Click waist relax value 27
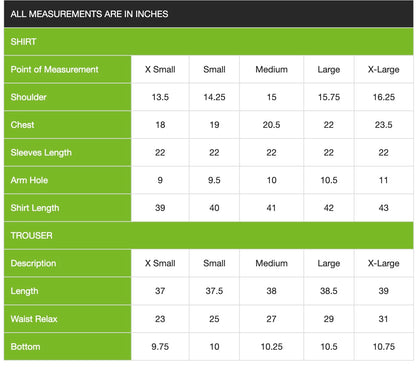416x374 pixels. [x=271, y=319]
